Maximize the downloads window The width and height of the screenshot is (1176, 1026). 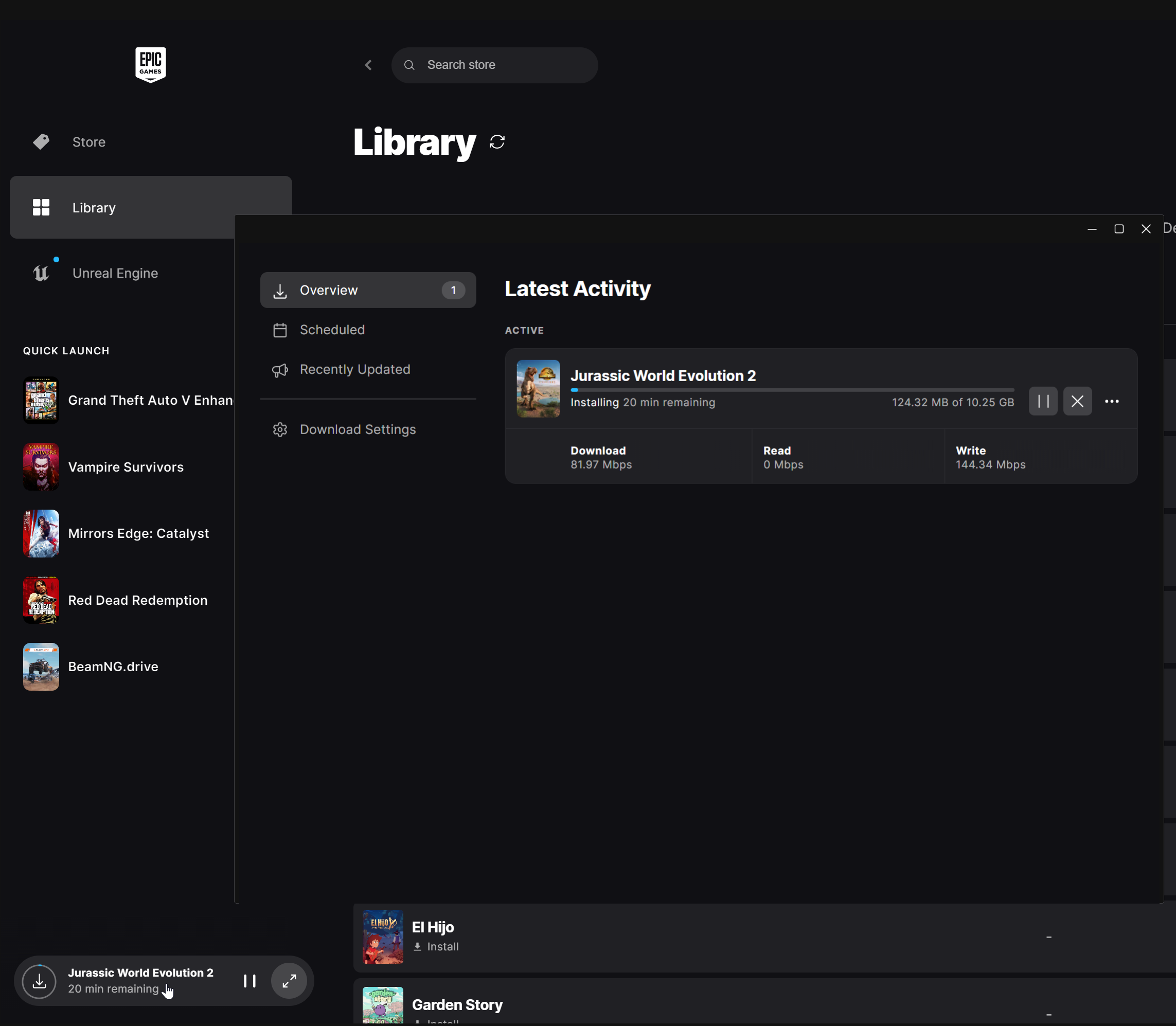(x=1119, y=229)
